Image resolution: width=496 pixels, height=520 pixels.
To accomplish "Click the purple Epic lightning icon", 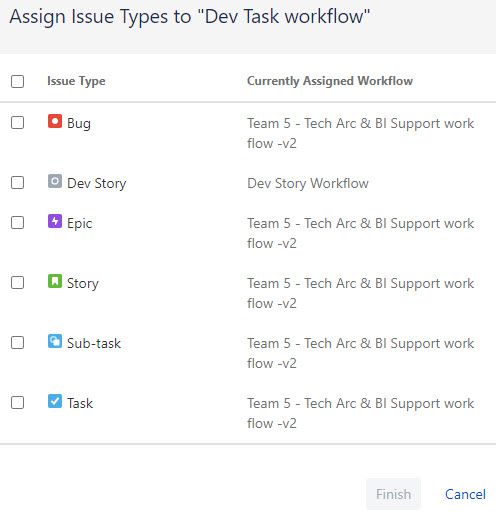I will tap(55, 221).
